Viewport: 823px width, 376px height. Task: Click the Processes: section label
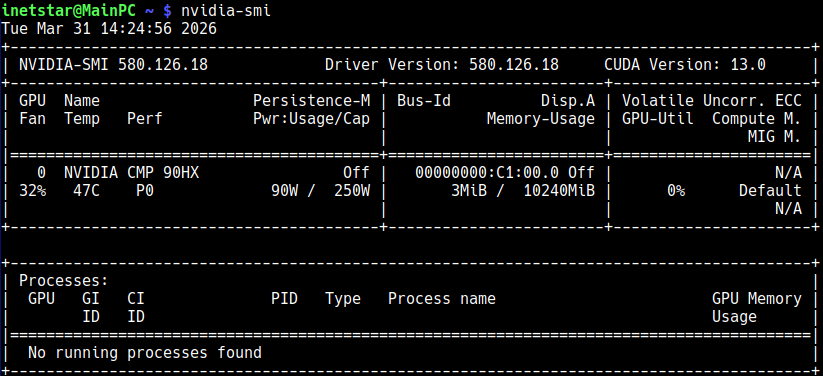click(x=64, y=281)
